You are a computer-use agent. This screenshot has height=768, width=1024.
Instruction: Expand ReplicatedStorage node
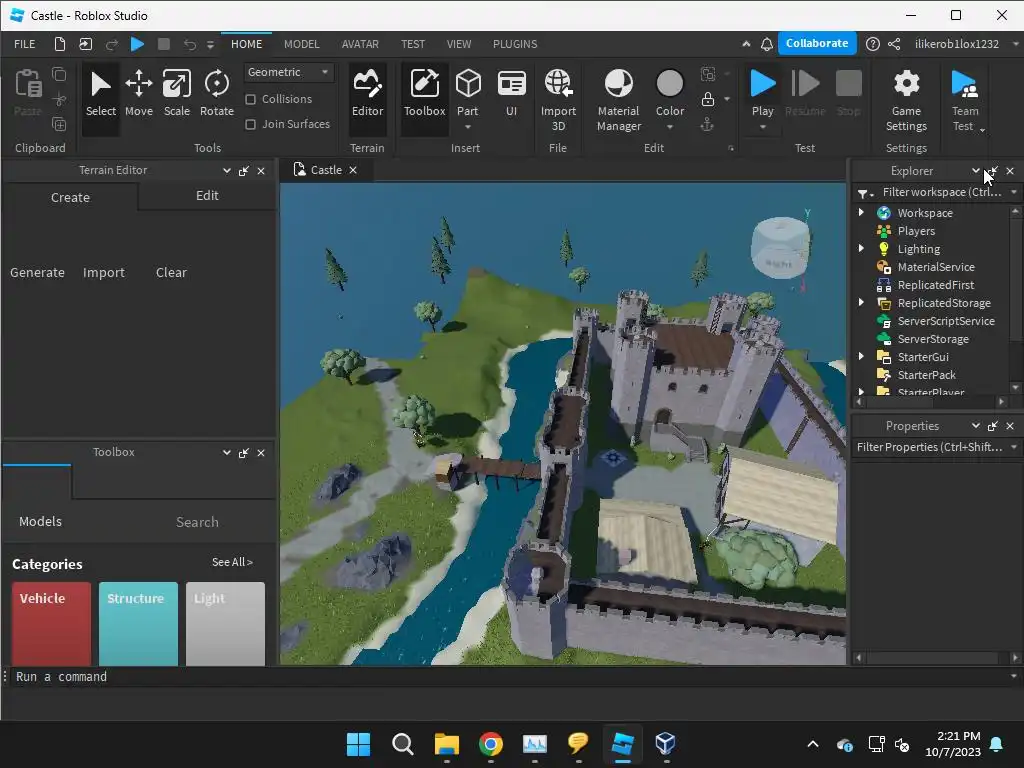pyautogui.click(x=861, y=302)
